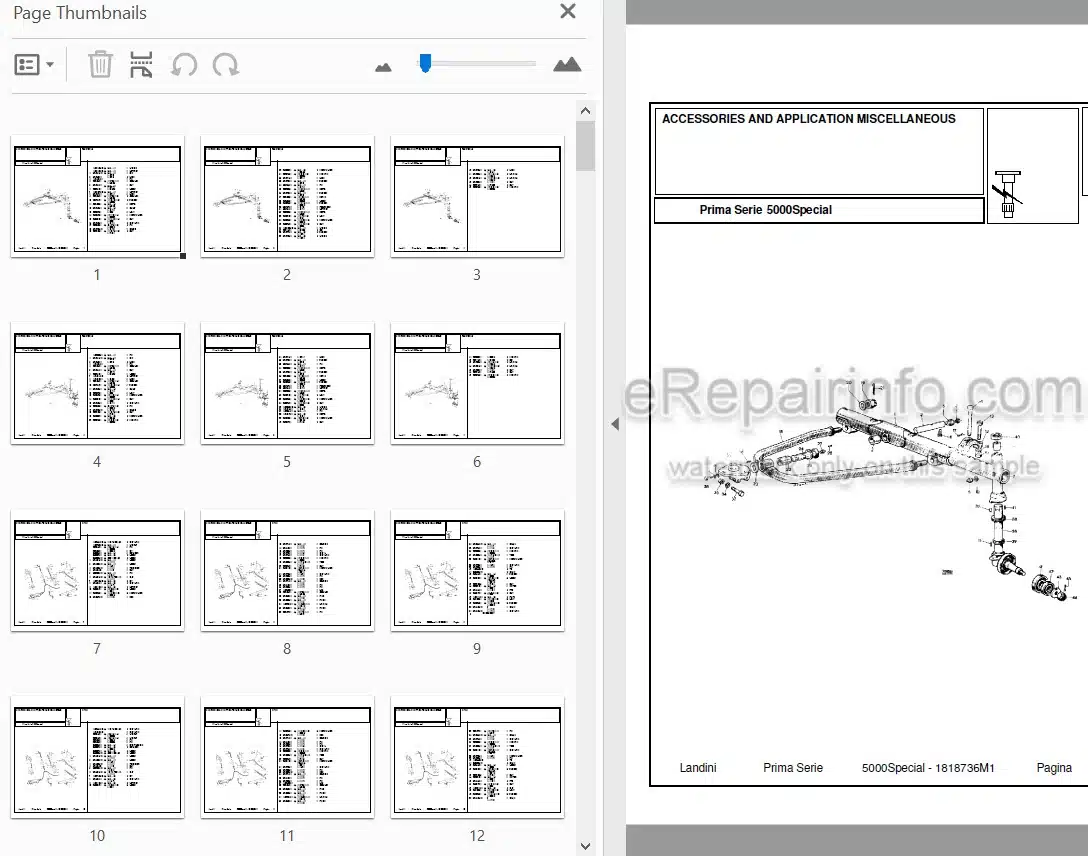
Task: Click the steering part icon in header
Action: coord(1008,194)
